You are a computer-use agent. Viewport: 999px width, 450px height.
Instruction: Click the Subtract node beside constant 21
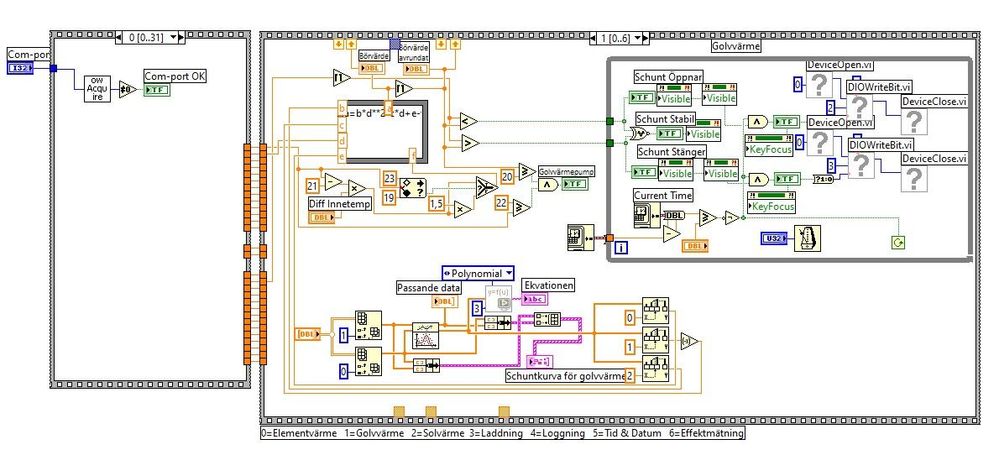tap(333, 182)
